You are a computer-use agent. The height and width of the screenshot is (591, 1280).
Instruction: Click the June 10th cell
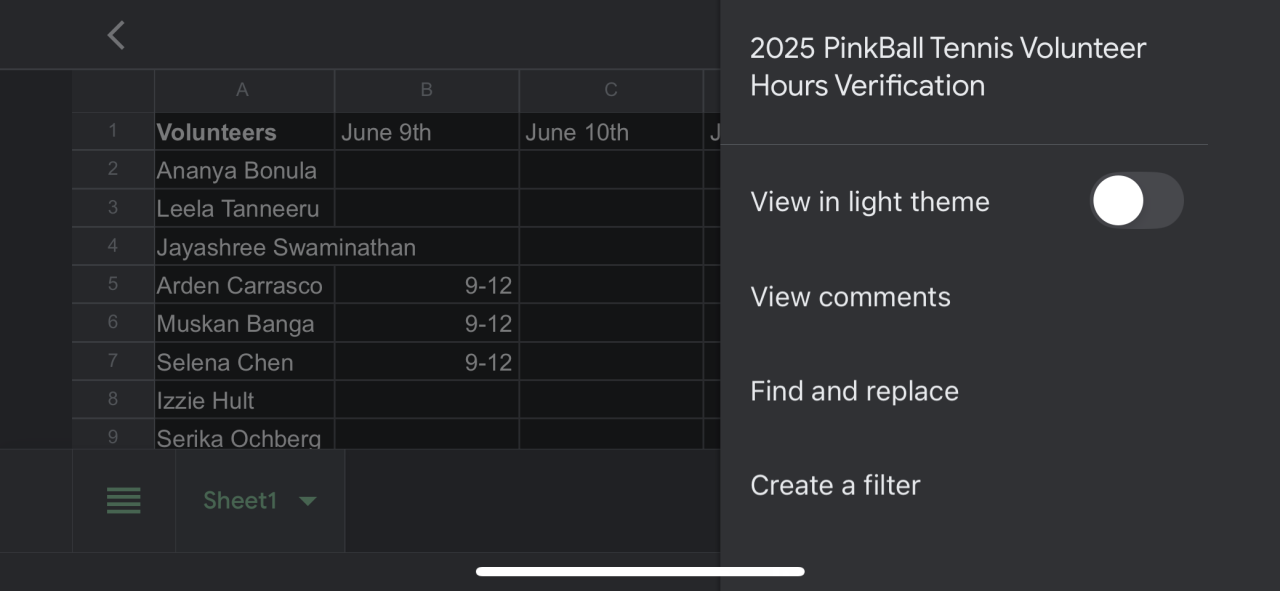(611, 132)
